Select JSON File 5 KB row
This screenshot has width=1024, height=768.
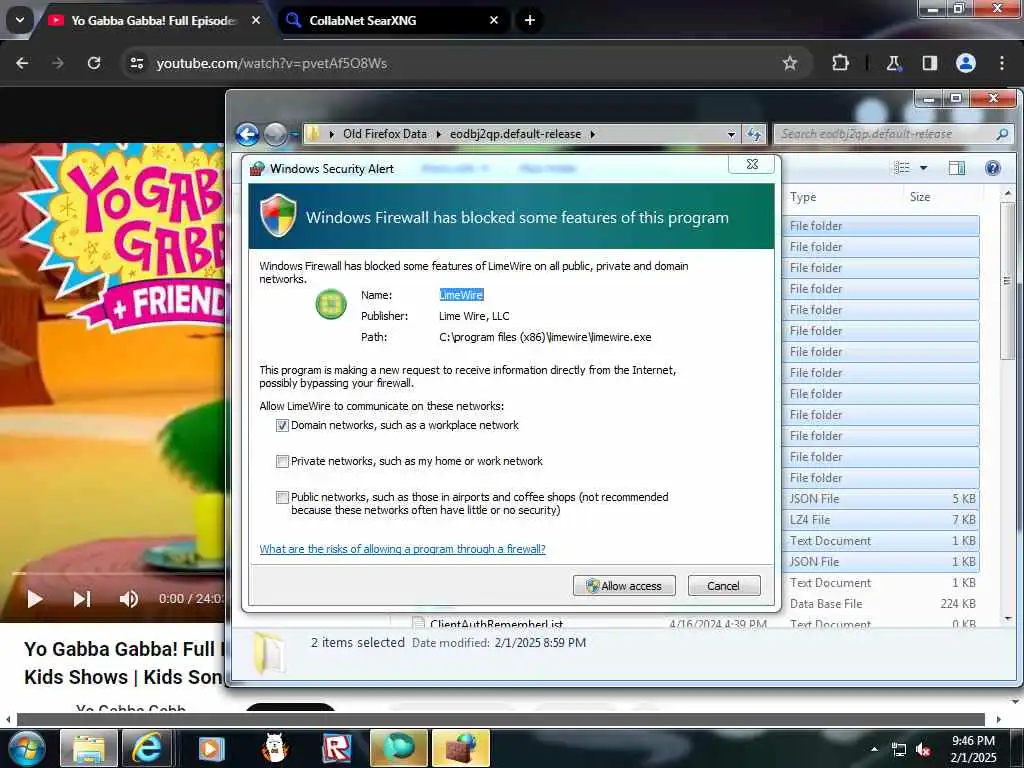click(x=881, y=499)
